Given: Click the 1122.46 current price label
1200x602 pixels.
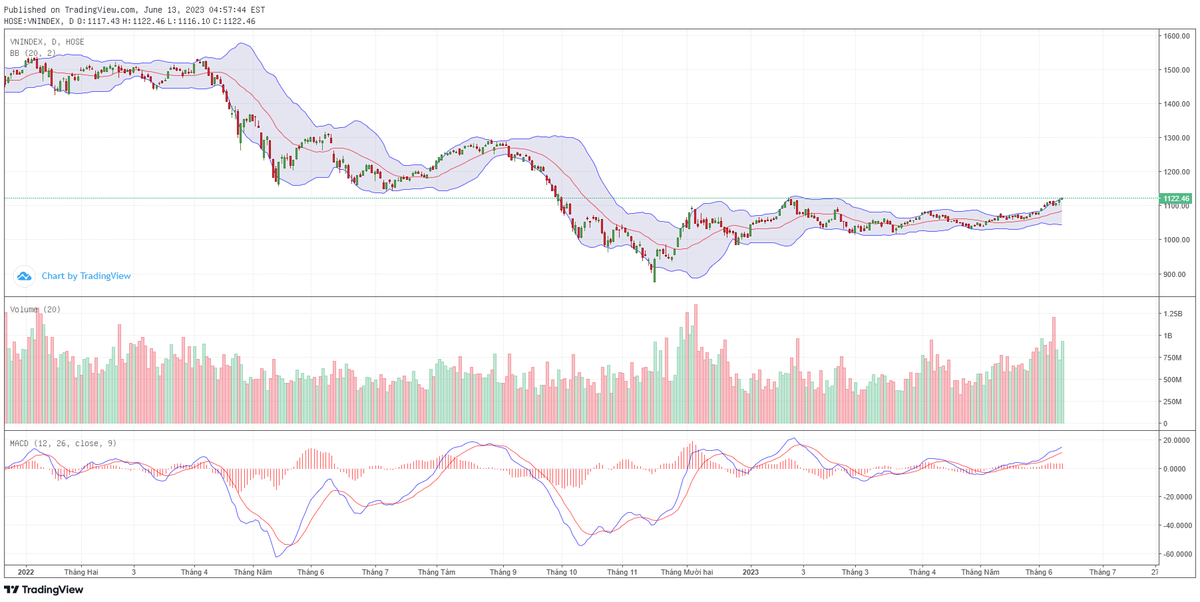Looking at the screenshot, I should (1175, 199).
